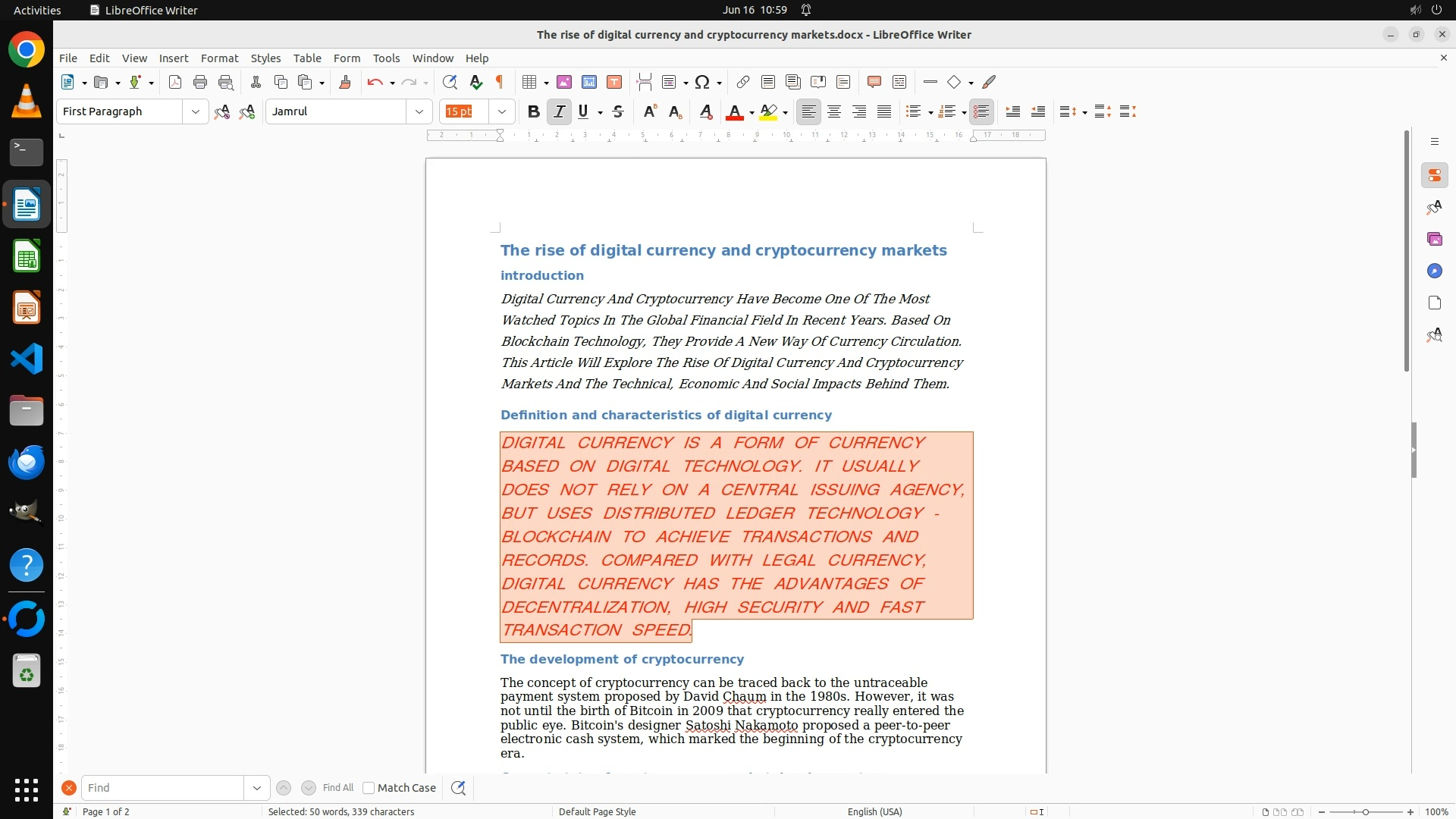Enable the Match Case checkbox
Viewport: 1456px width, 819px height.
point(369,788)
